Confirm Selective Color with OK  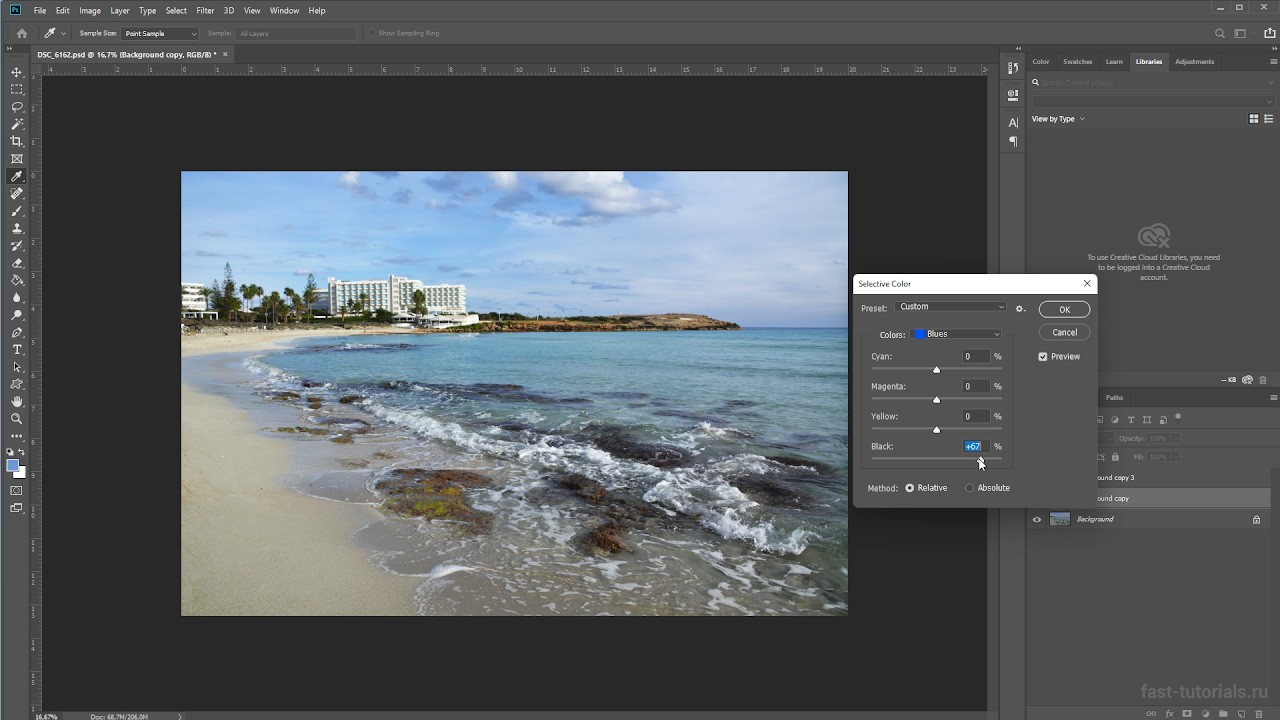[x=1064, y=310]
